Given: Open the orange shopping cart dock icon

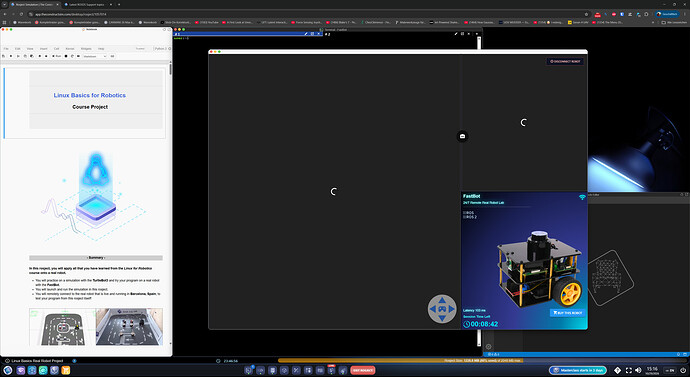Looking at the screenshot, I should pos(66,370).
